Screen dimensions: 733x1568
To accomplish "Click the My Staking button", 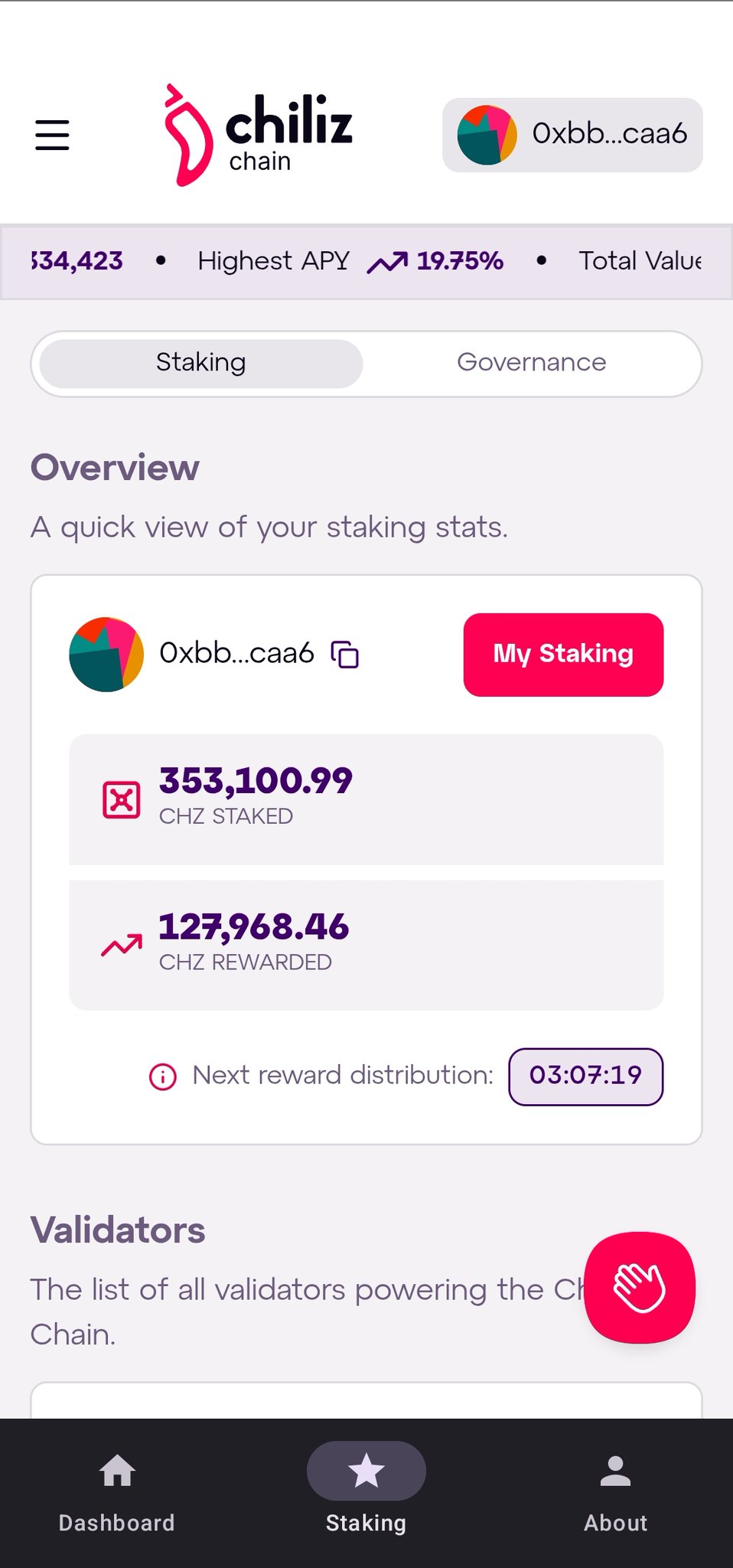I will click(563, 655).
